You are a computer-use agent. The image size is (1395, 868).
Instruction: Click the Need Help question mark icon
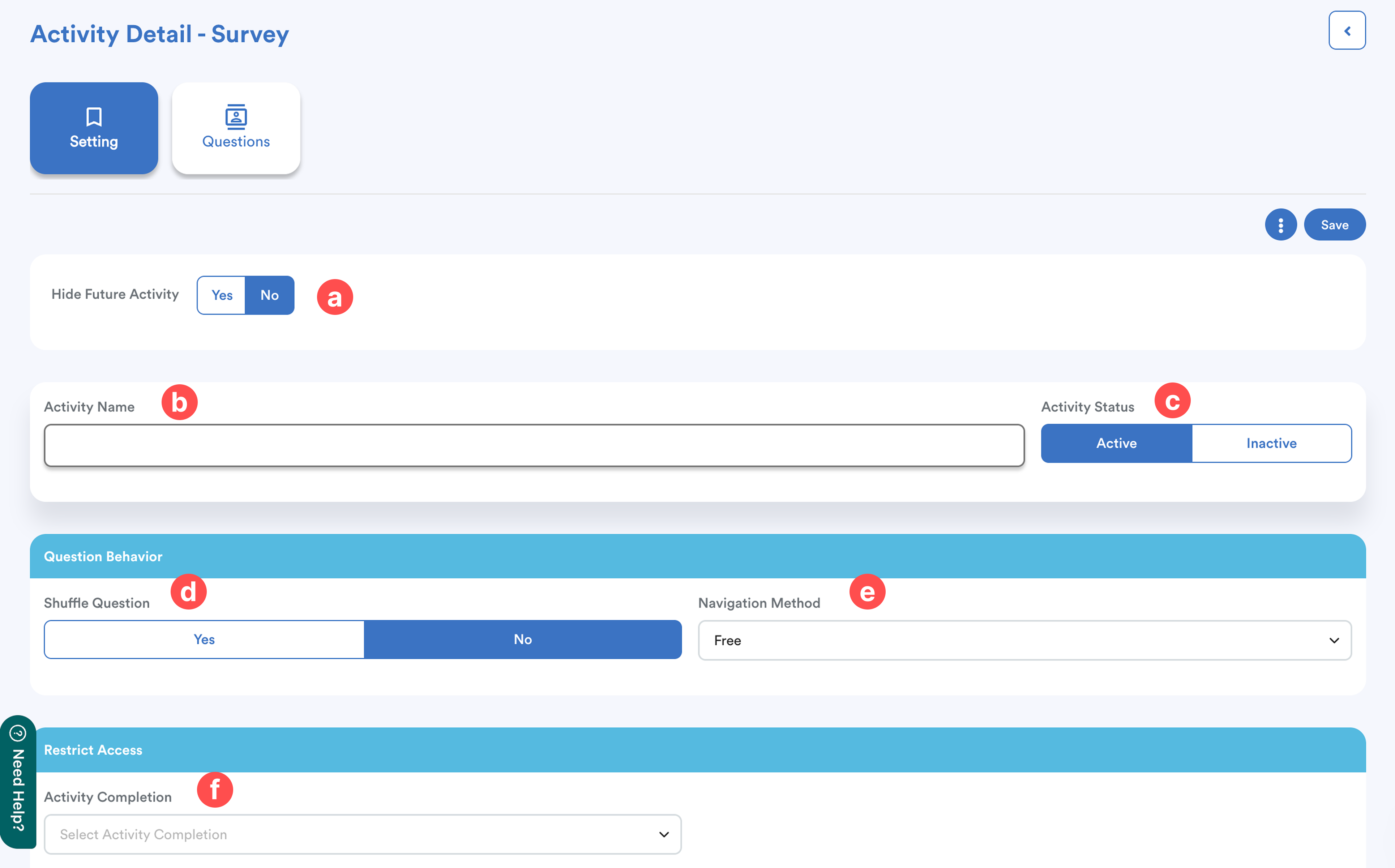coord(18,733)
